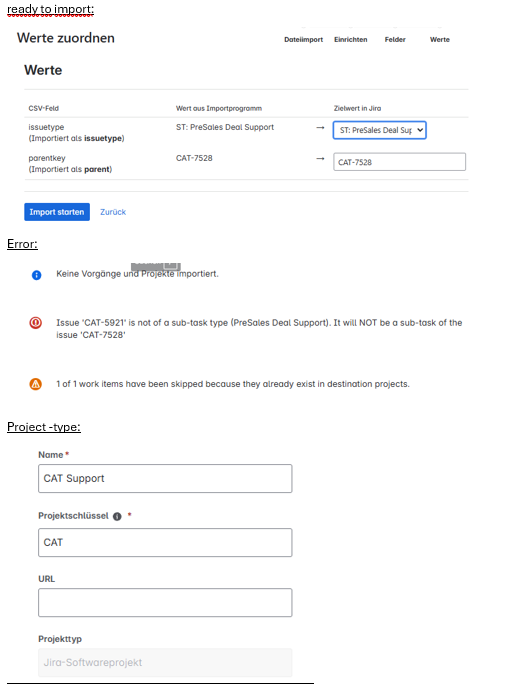
Task: Click the '1 of 1 work items have been skipped' message
Action: click(x=233, y=384)
